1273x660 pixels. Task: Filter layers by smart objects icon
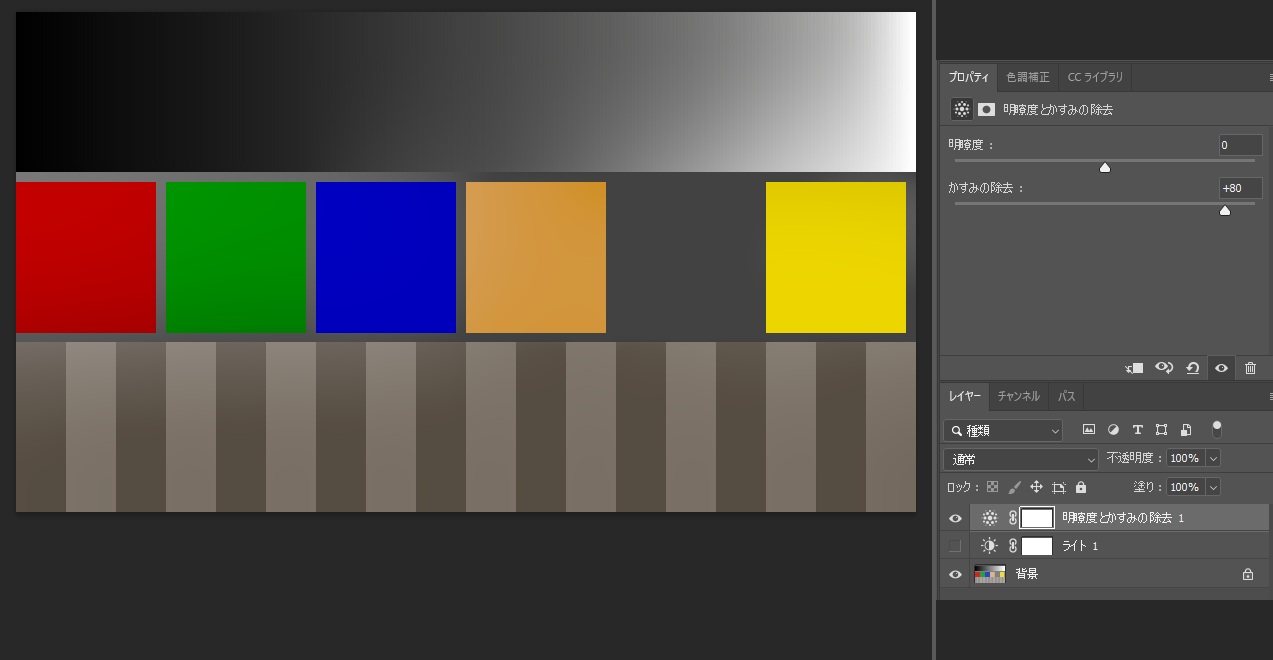[1185, 430]
